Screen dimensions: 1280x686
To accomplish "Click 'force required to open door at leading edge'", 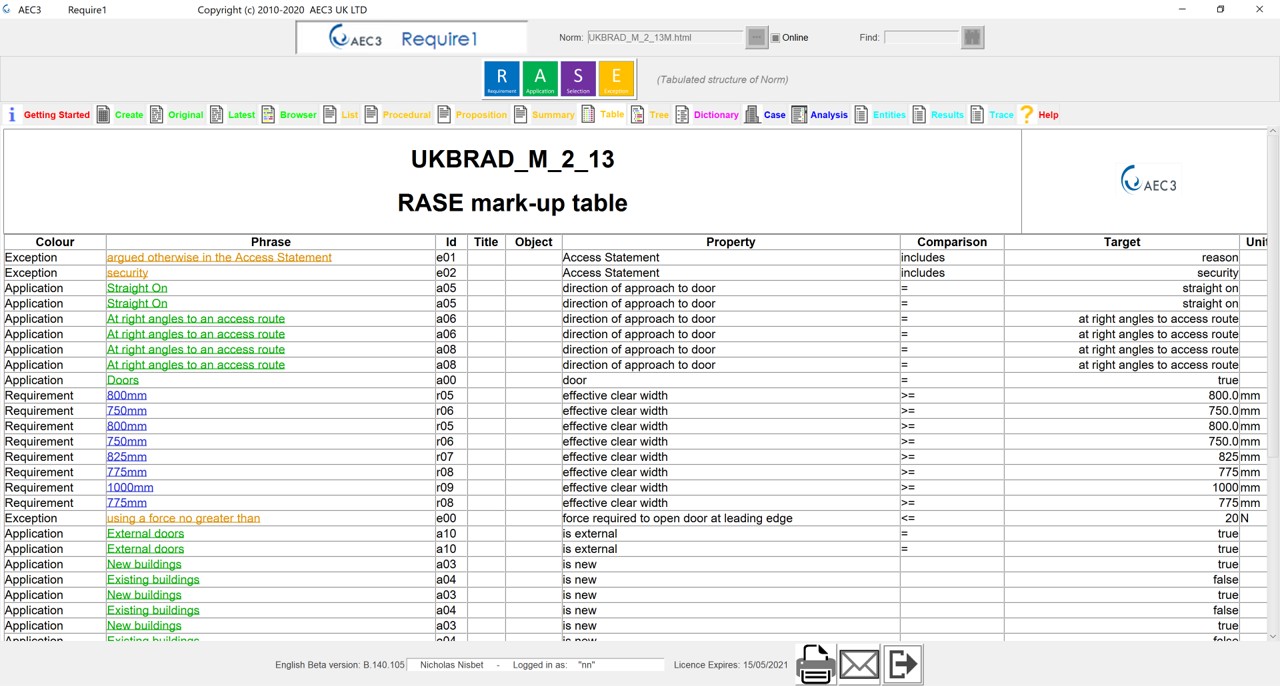I will click(x=678, y=519).
